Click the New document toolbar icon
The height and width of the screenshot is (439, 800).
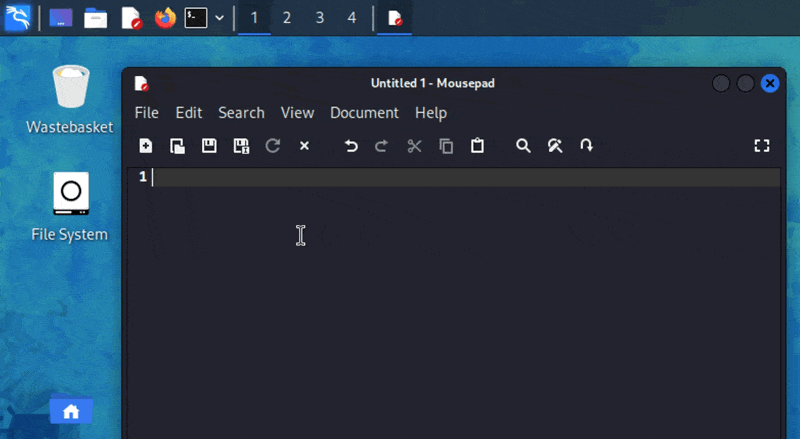pos(146,146)
